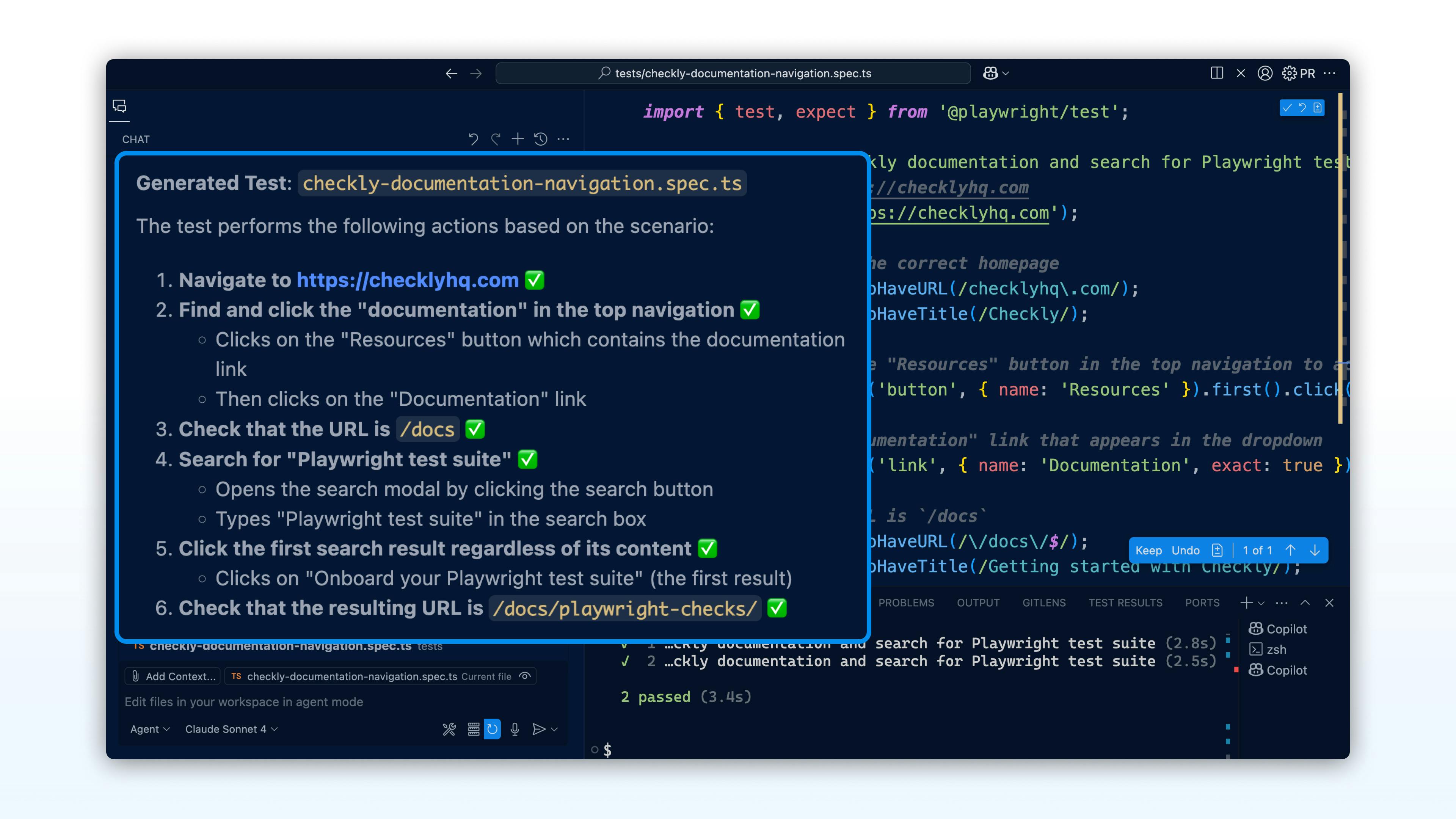The height and width of the screenshot is (819, 1456).
Task: Toggle the diff icon in the Keep/Undo bar
Action: (1218, 551)
